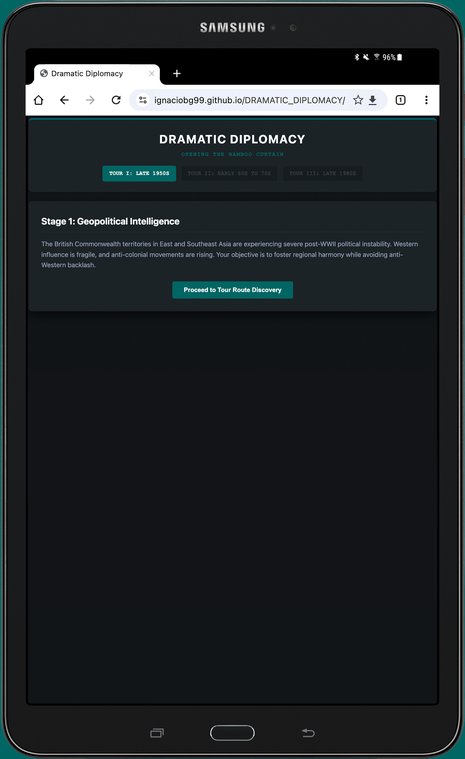The image size is (465, 759).
Task: Go to the browser home page icon
Action: click(x=39, y=100)
